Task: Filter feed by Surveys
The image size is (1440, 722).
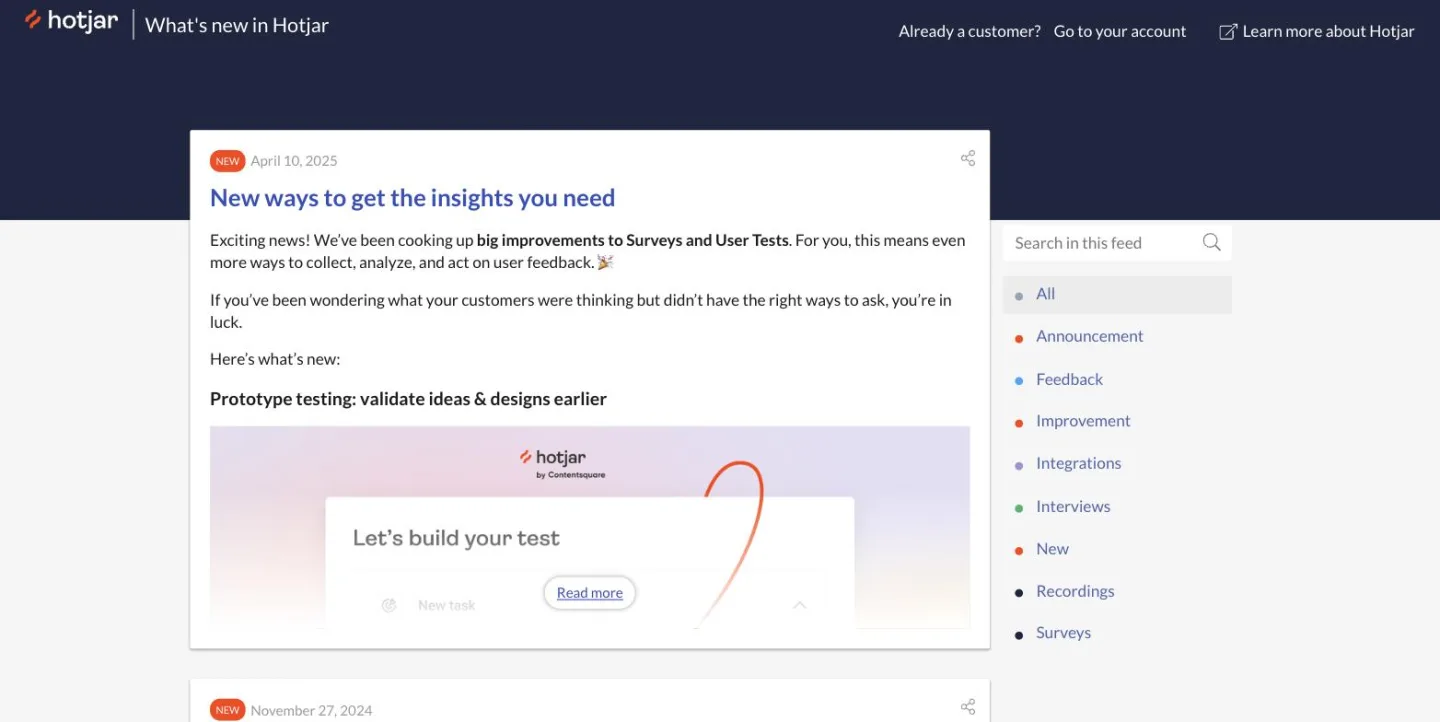Action: 1063,633
